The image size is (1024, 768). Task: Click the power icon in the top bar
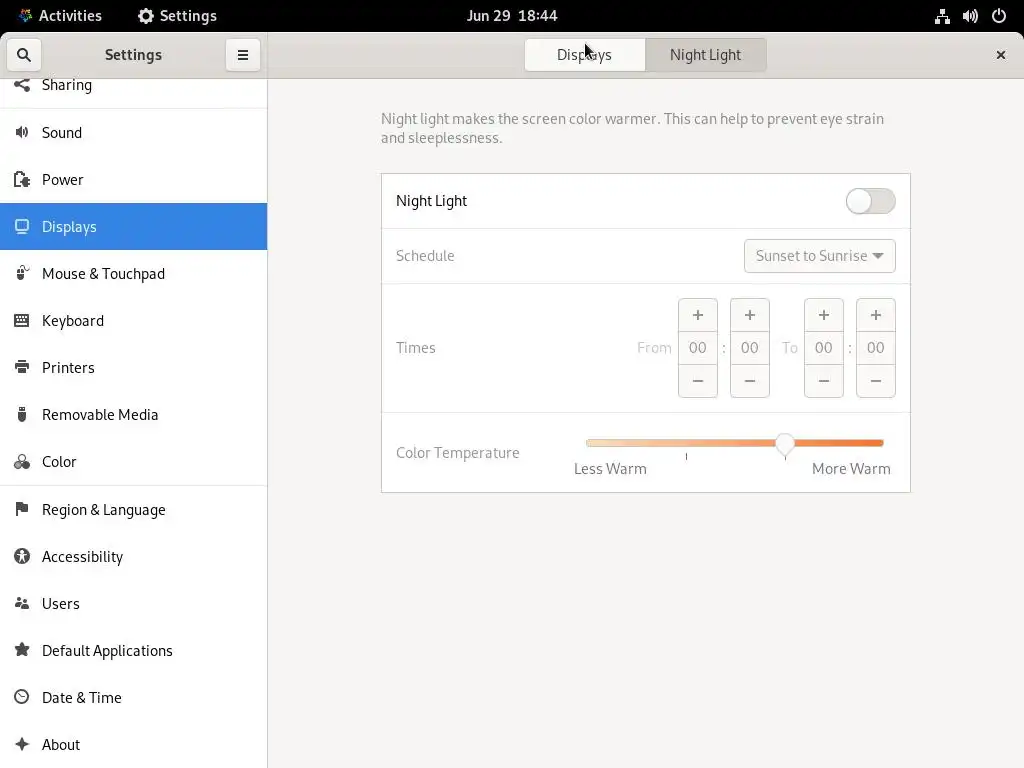pos(999,16)
